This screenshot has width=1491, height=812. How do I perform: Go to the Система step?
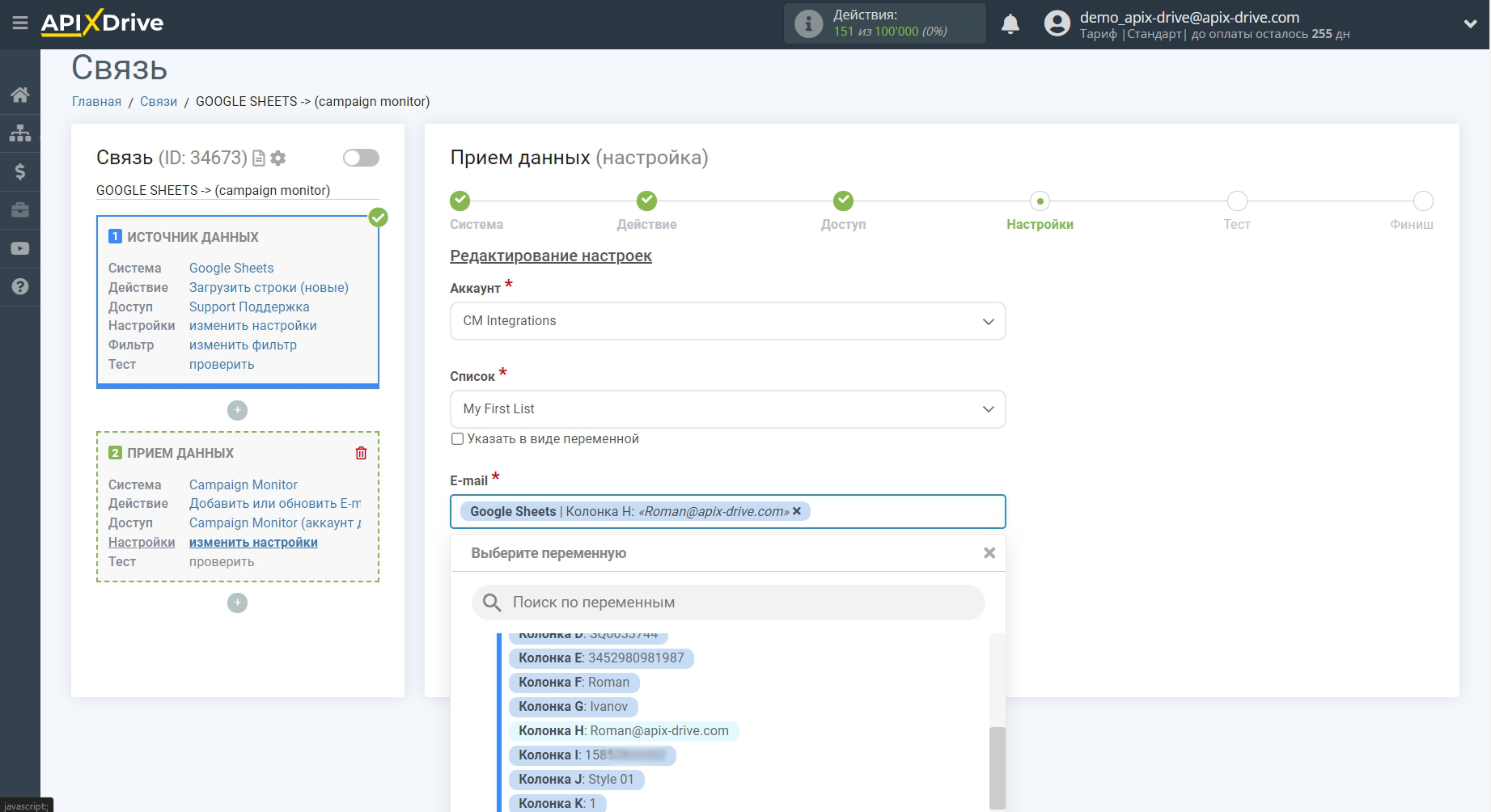[x=460, y=201]
